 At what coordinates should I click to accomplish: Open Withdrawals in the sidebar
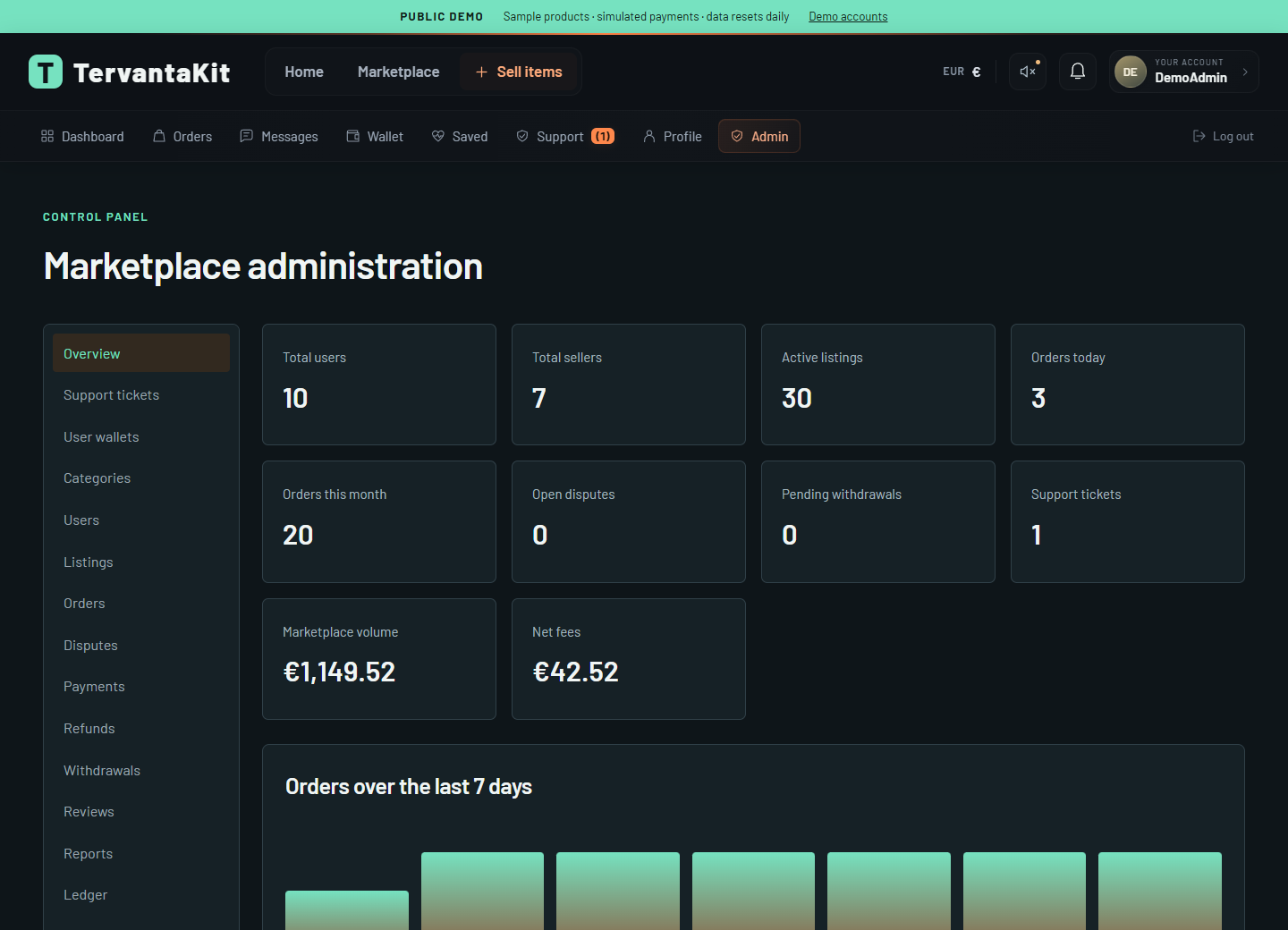pos(141,771)
